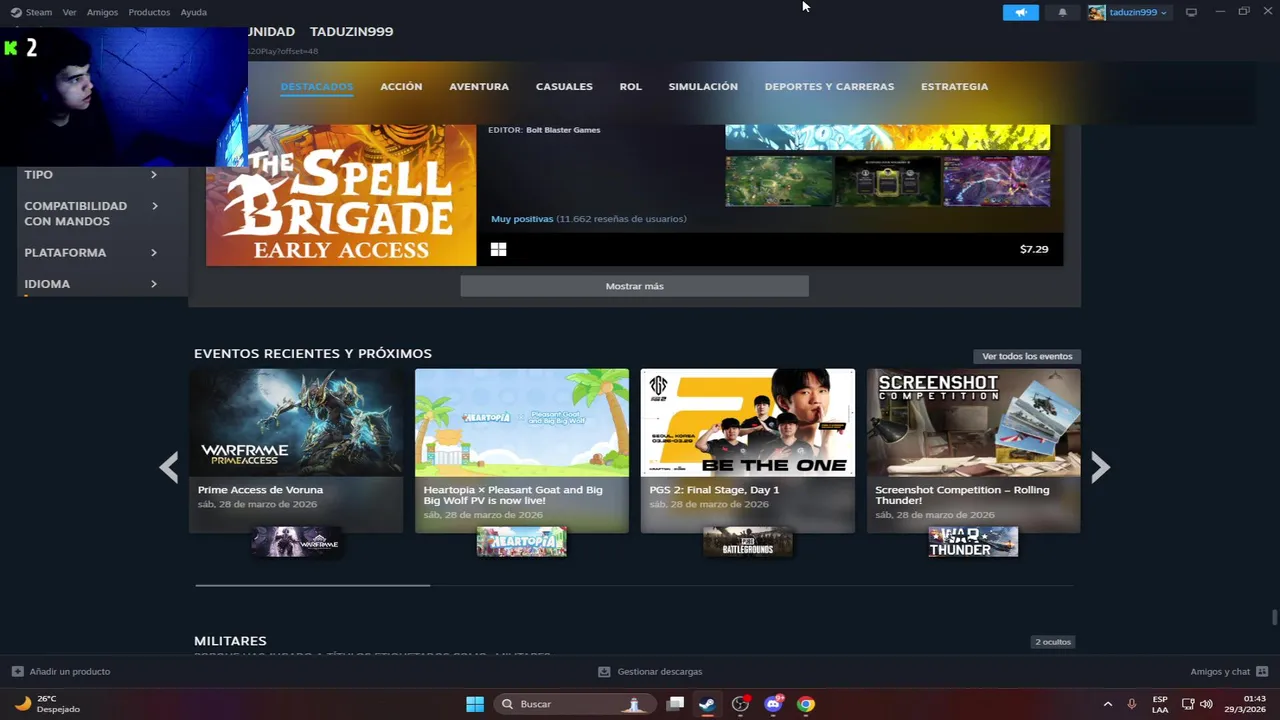The width and height of the screenshot is (1280, 720).
Task: Click the 2 ocultos button
Action: coord(1053,642)
